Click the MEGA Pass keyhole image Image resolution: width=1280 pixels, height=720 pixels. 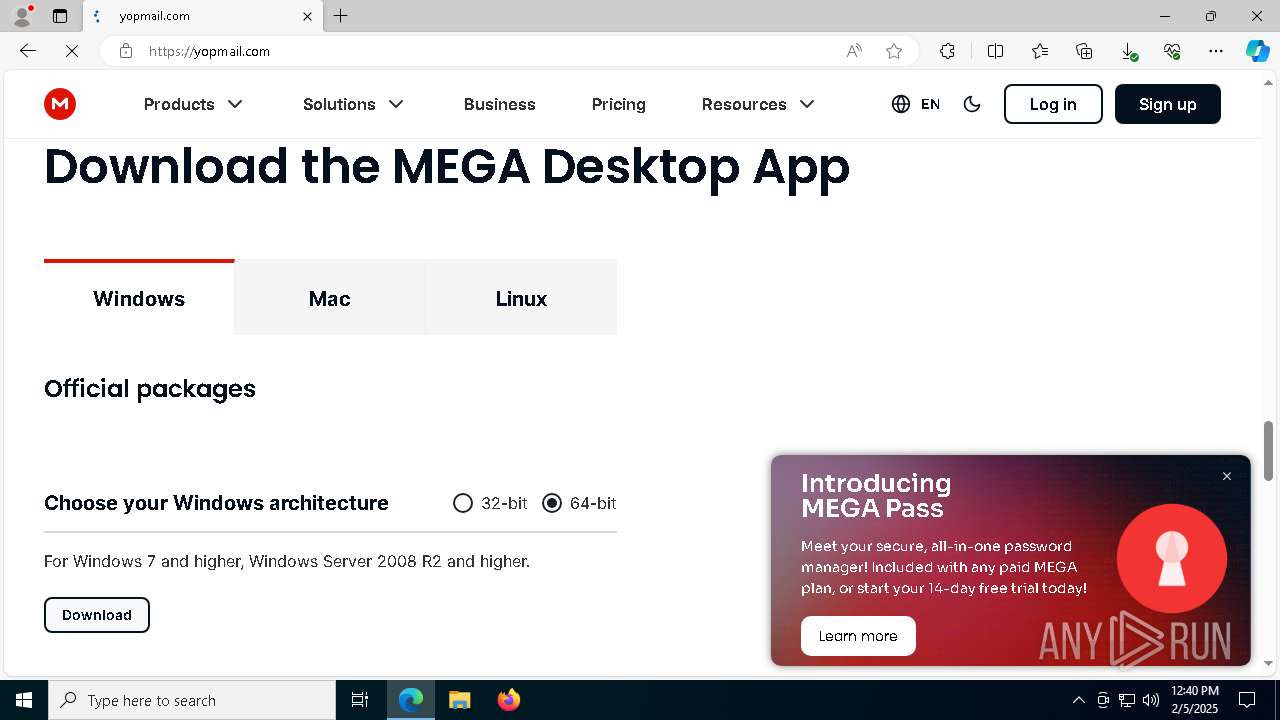coord(1172,558)
